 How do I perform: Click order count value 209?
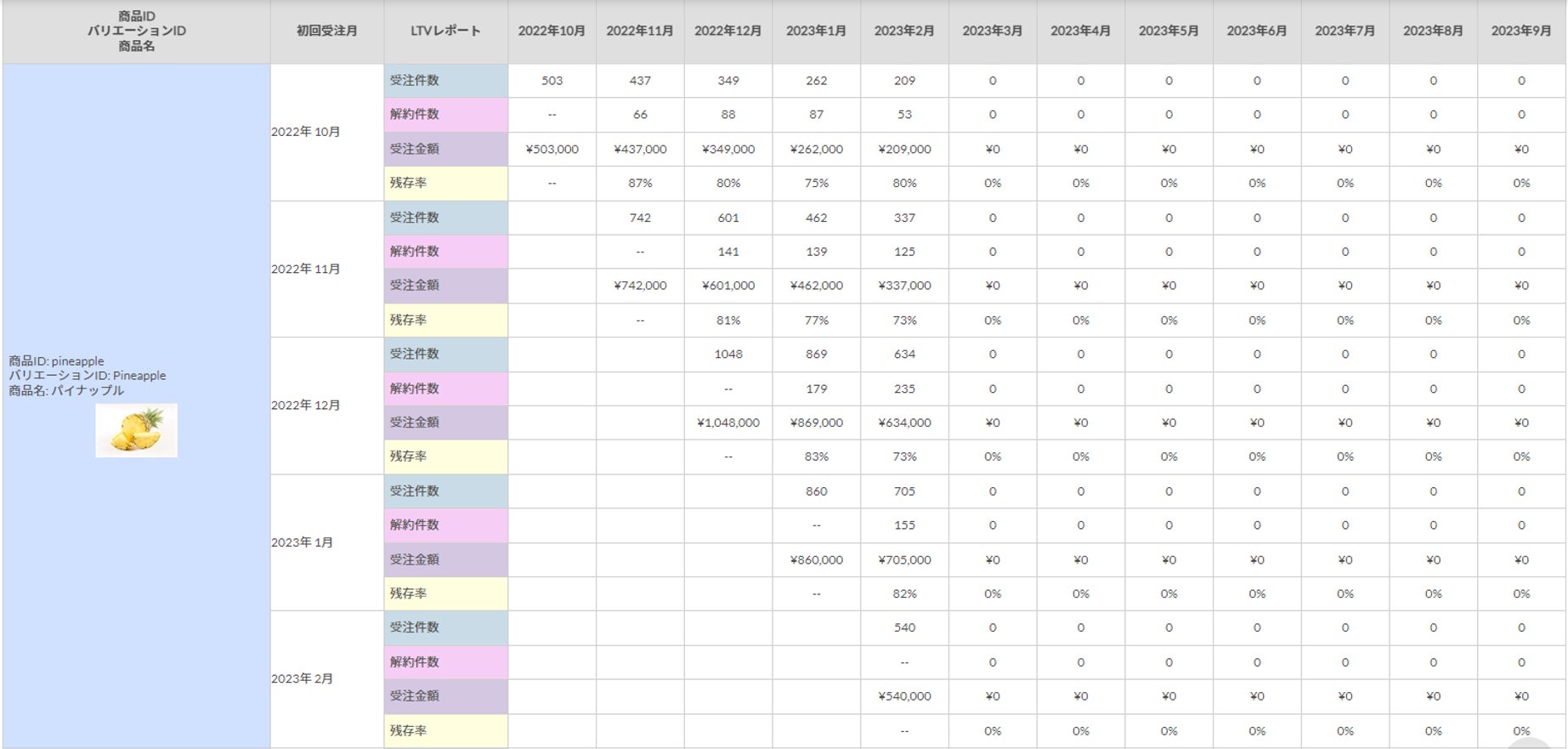point(904,81)
